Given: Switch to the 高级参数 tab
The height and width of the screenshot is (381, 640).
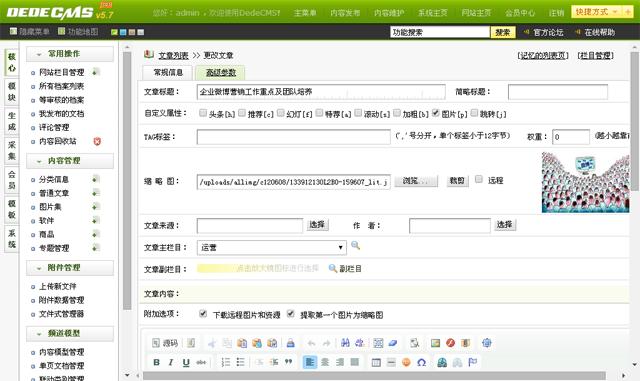Looking at the screenshot, I should (x=220, y=73).
